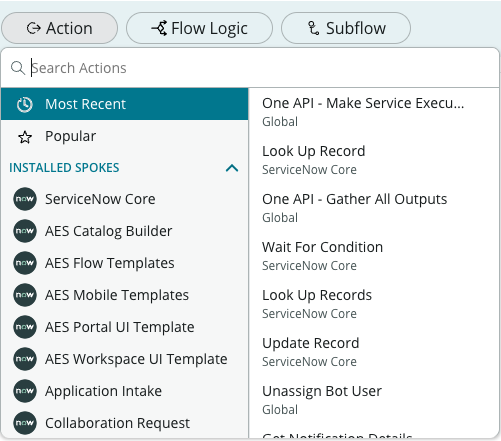Click the ServiceNow Core now logo icon
This screenshot has height=441, width=501.
pyautogui.click(x=25, y=199)
